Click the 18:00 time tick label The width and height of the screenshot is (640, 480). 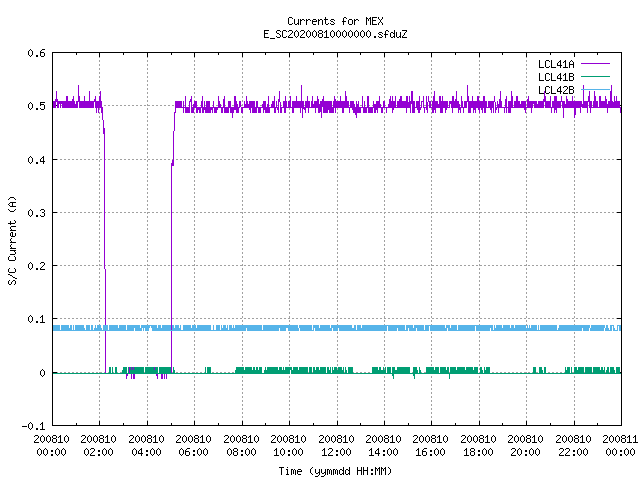coord(478,452)
